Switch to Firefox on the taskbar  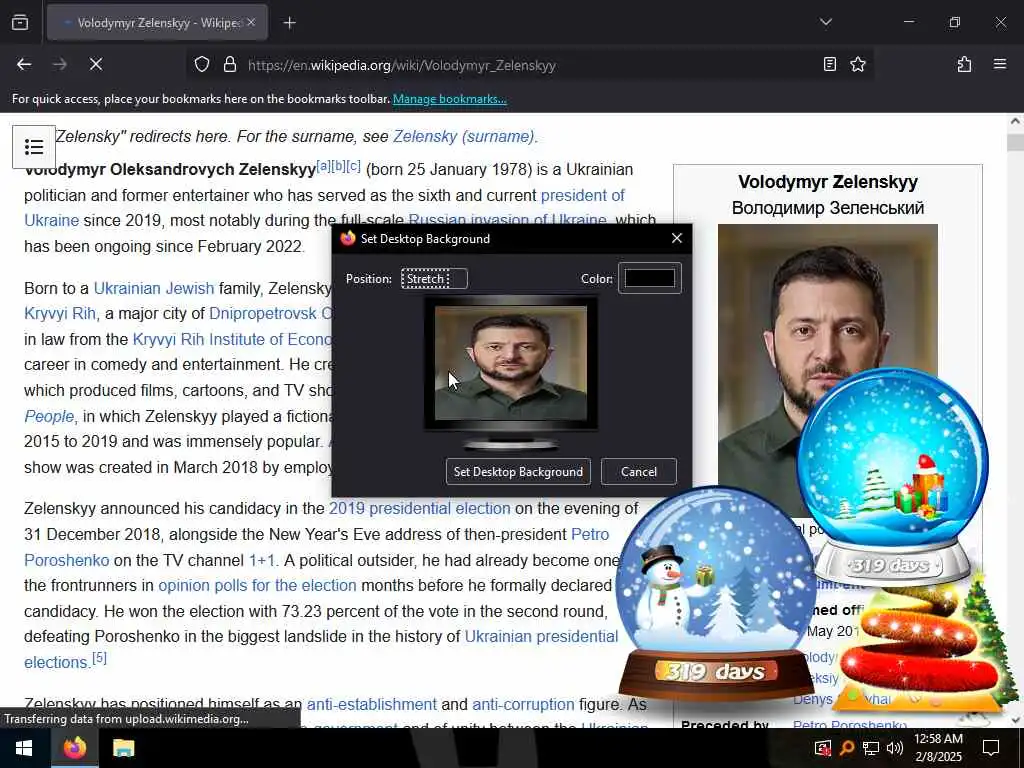pos(74,748)
